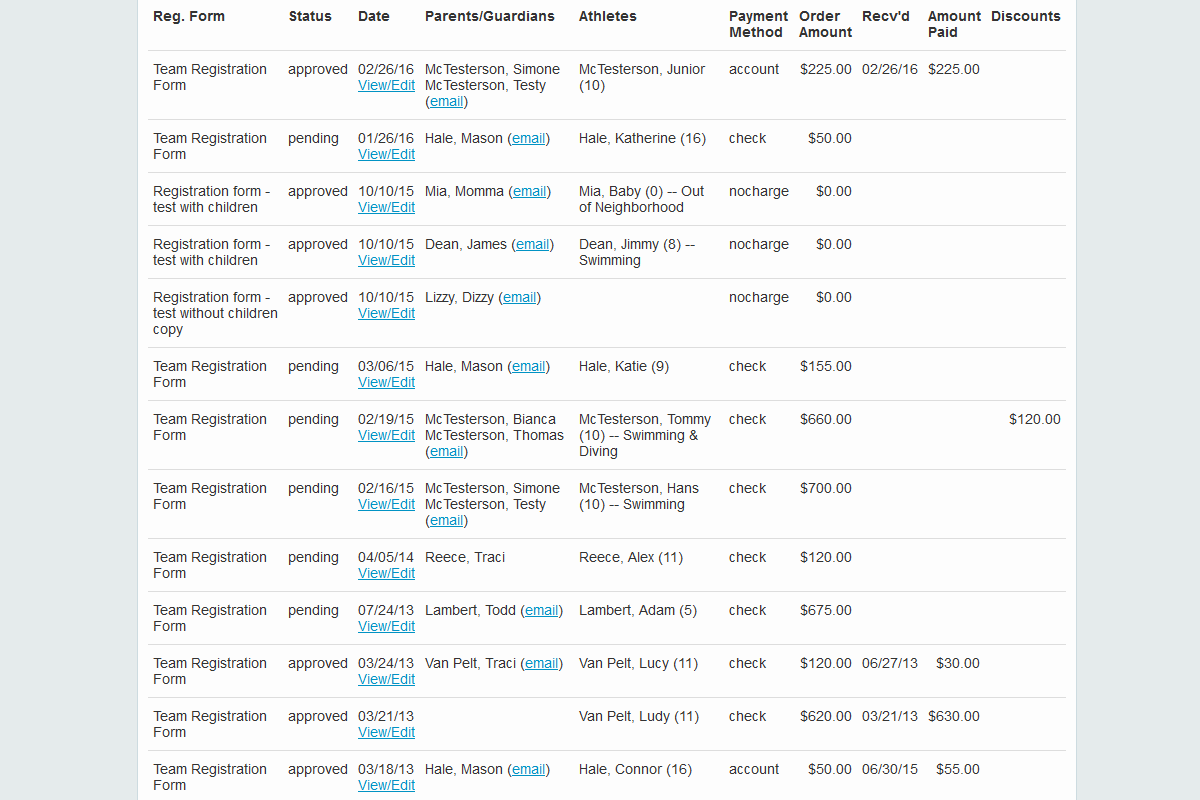Open View/Edit for Lambert, Adam's 07/24/13 form

(386, 627)
